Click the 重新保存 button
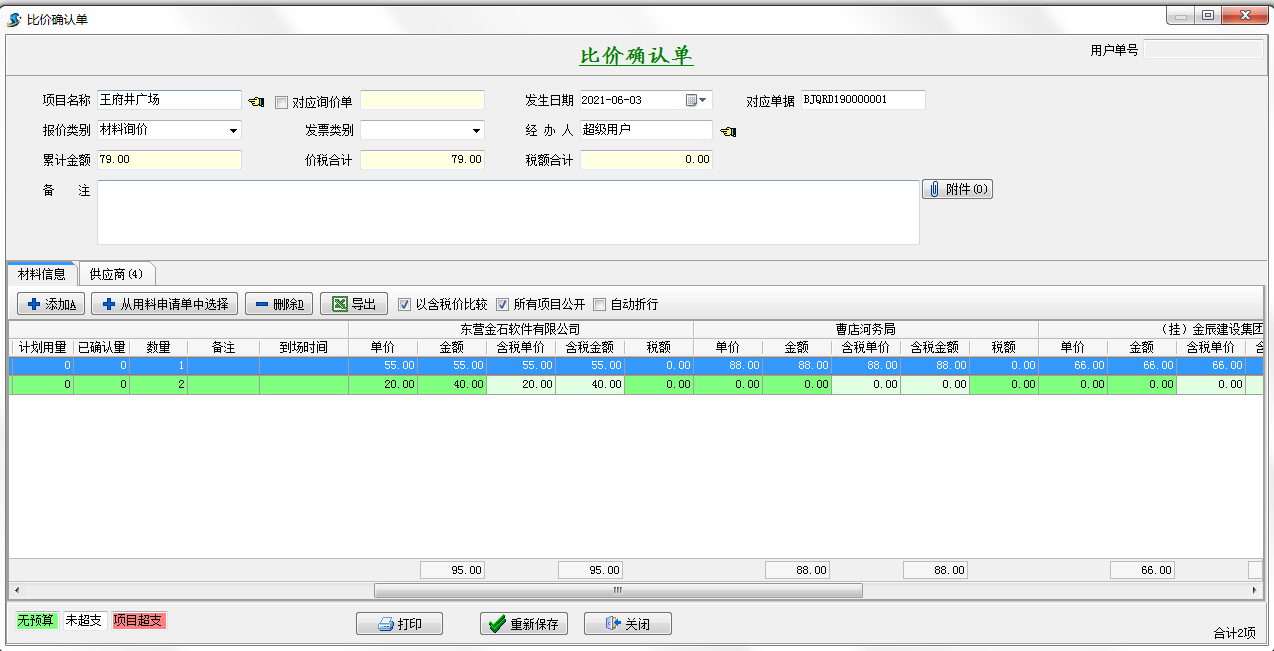Viewport: 1274px width, 651px height. point(524,624)
